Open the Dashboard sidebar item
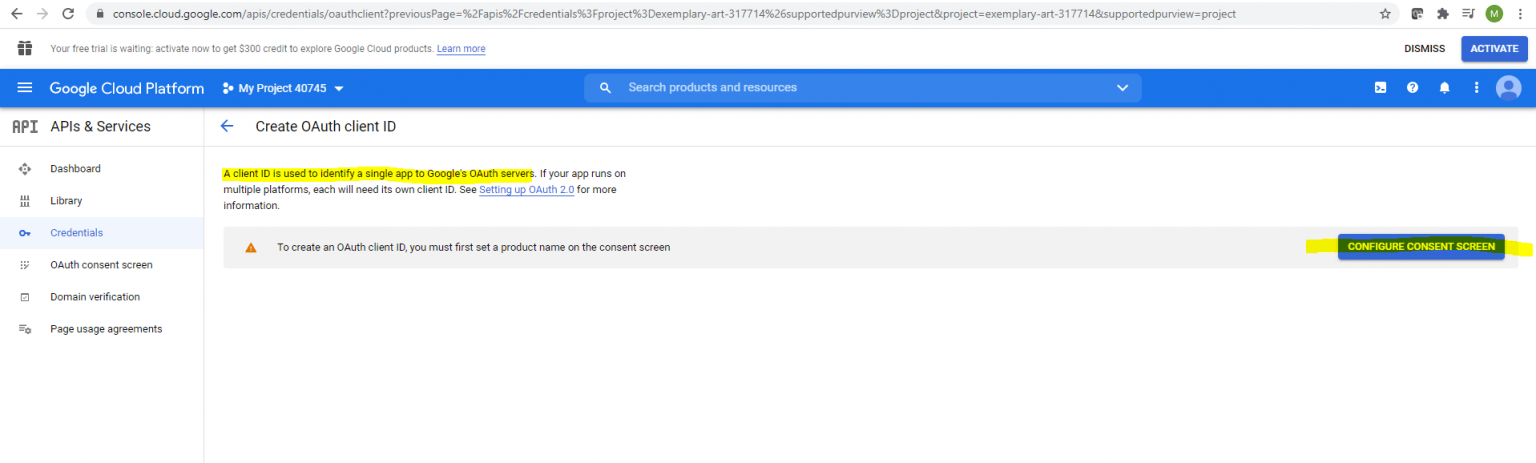Screen dimensions: 1536x463 tap(75, 169)
